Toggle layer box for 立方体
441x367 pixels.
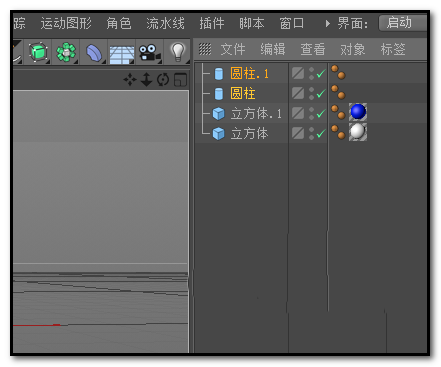click(x=298, y=133)
